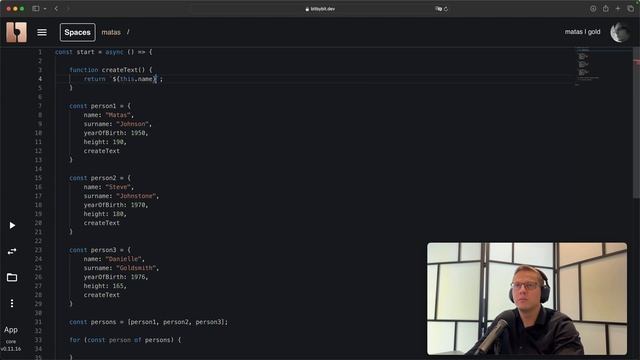Viewport: 640px width, 360px height.
Task: Click 'height: 190' line
Action: tap(105, 142)
